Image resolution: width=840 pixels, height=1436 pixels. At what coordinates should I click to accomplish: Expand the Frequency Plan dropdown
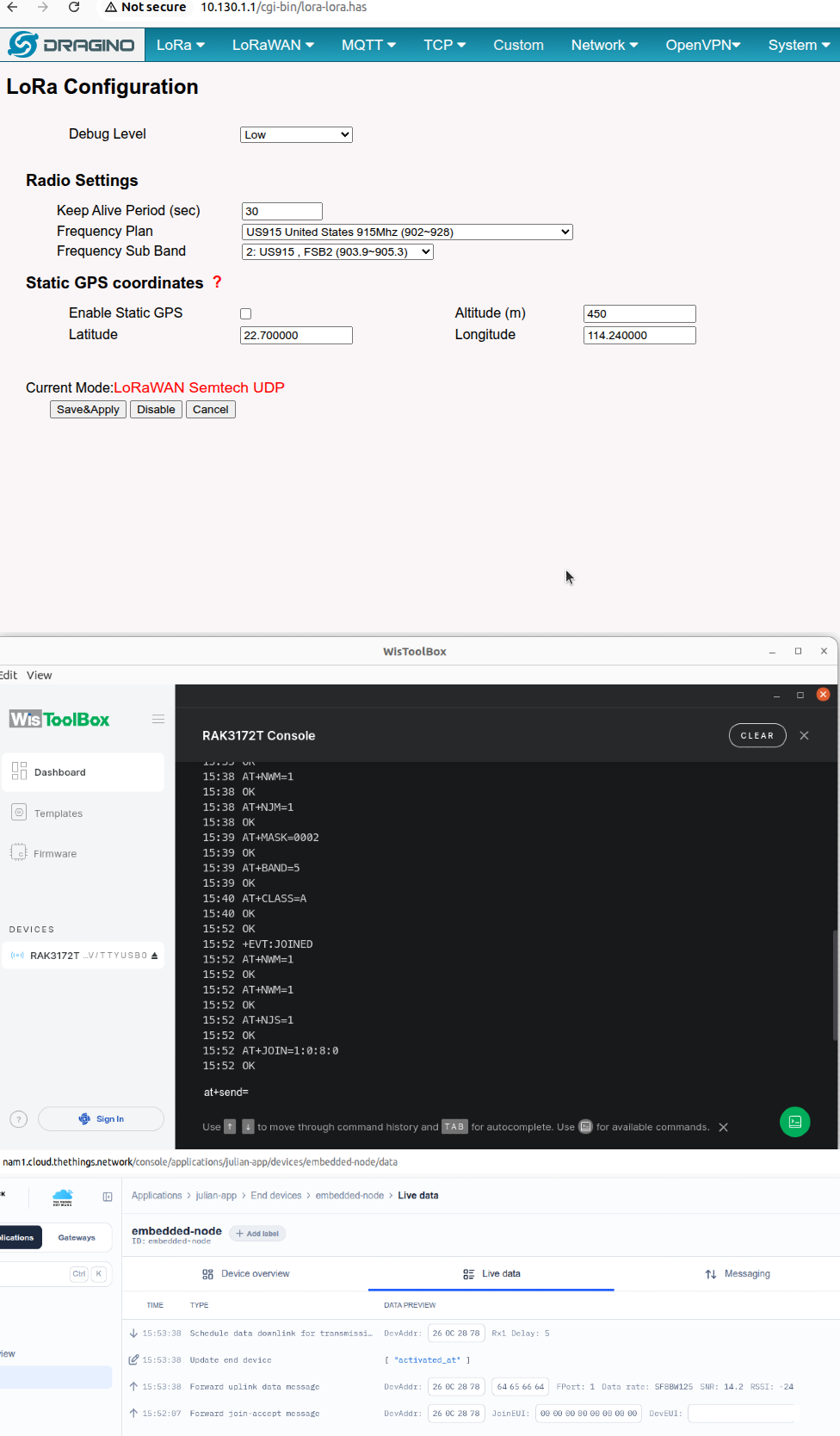407,232
